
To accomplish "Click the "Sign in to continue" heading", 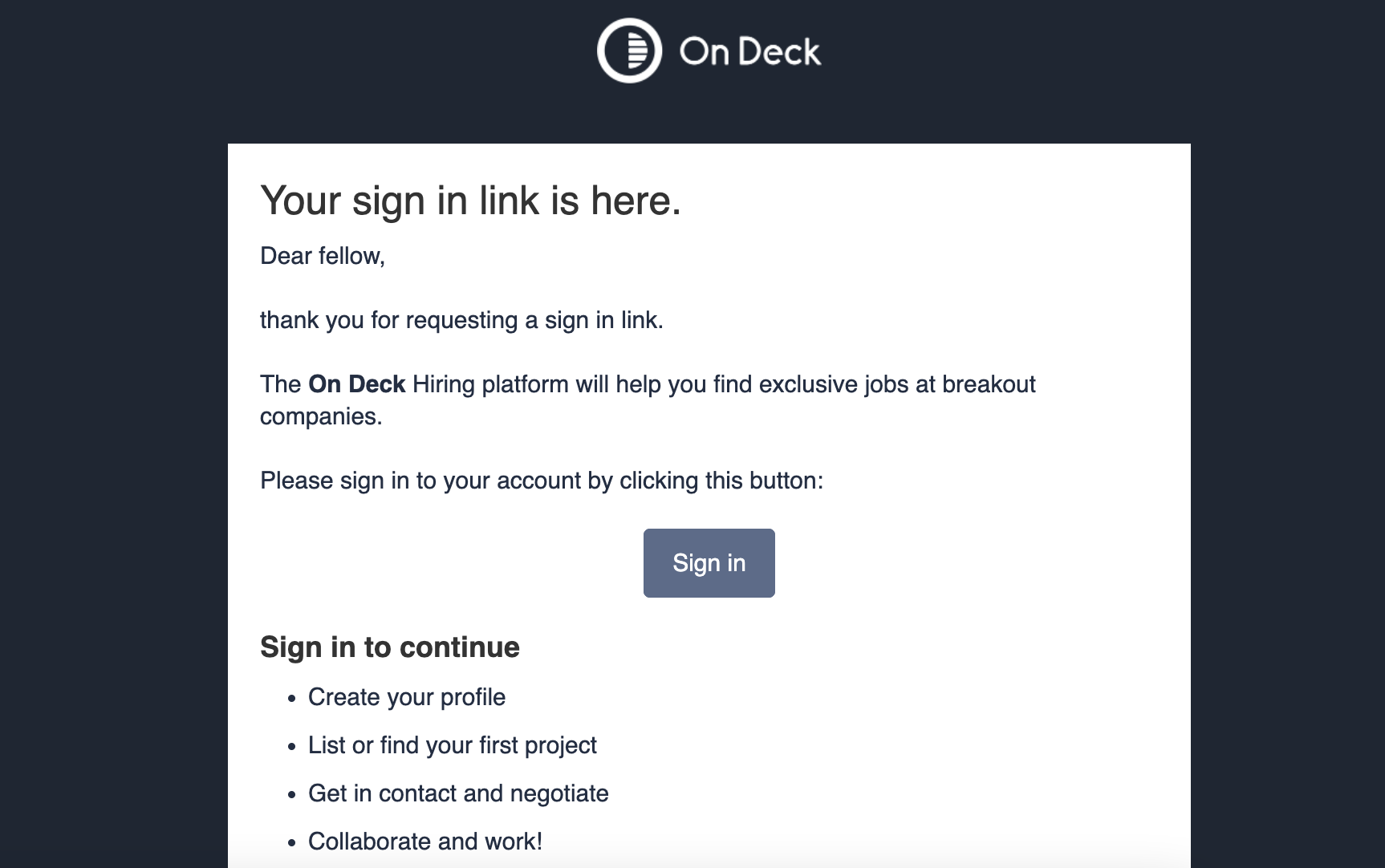I will tap(390, 647).
